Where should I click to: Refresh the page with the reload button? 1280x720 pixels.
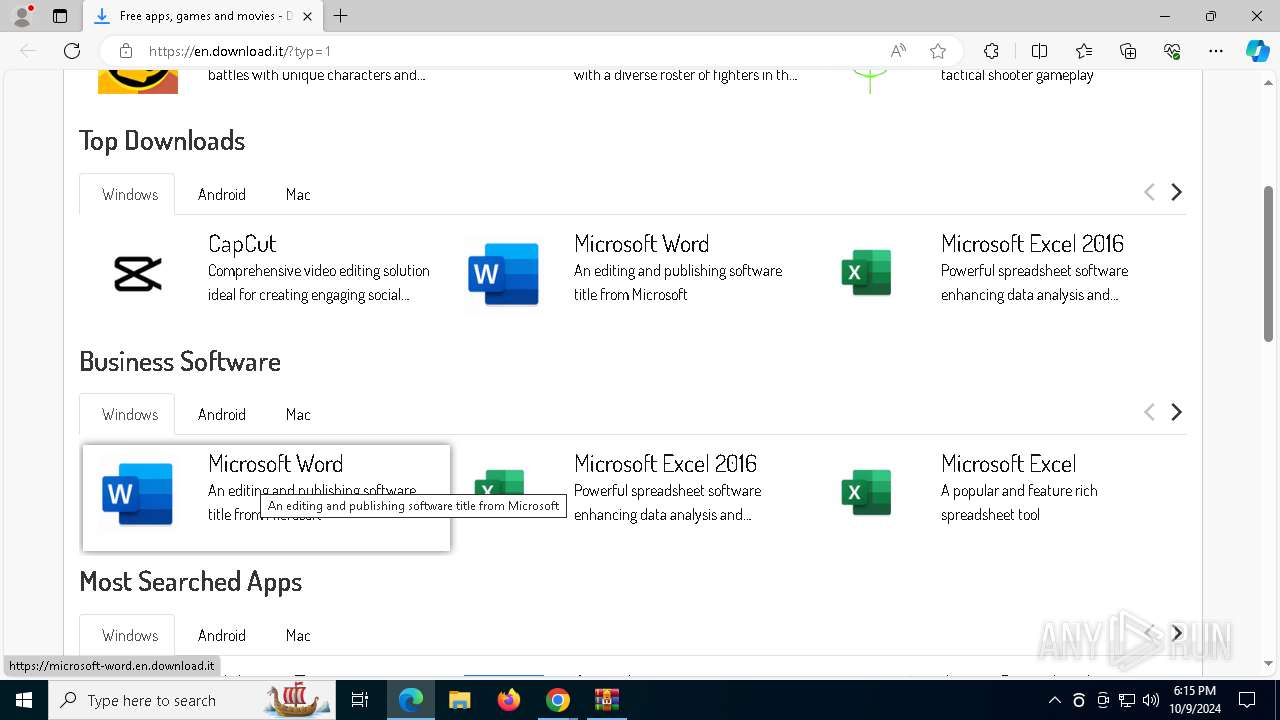point(72,51)
